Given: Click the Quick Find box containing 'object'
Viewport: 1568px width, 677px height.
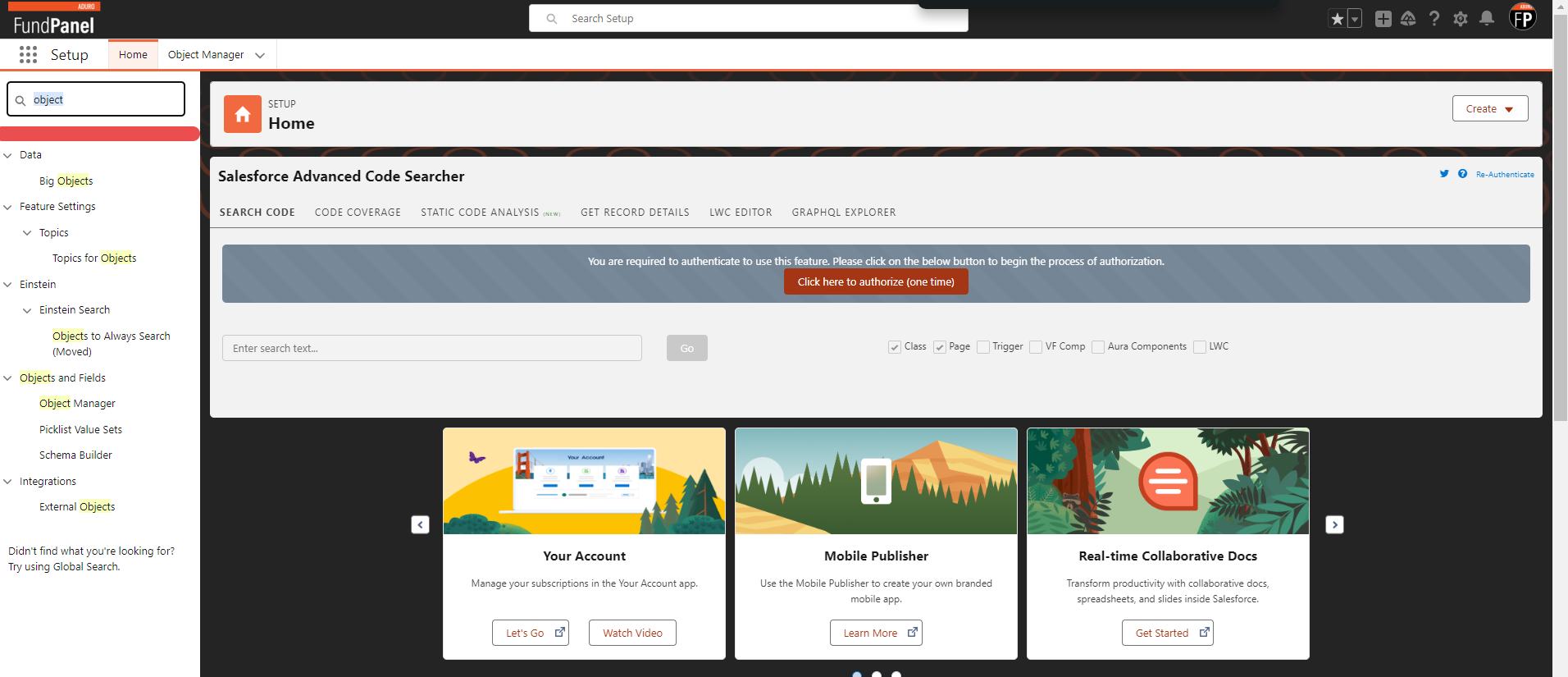Looking at the screenshot, I should coord(96,99).
